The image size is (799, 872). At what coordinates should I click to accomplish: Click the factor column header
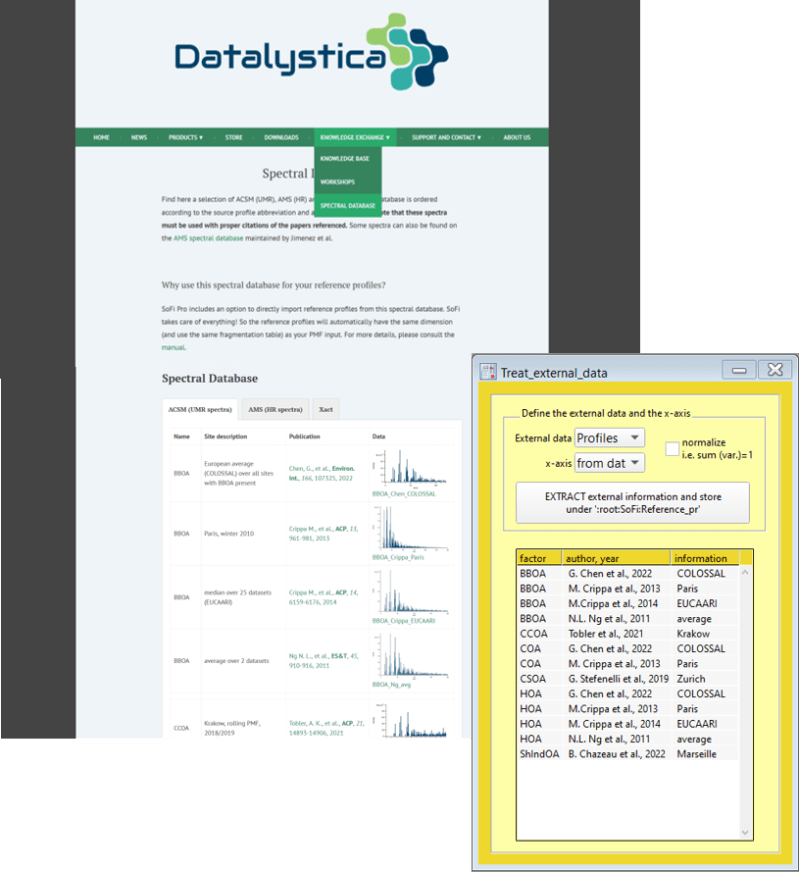point(539,558)
